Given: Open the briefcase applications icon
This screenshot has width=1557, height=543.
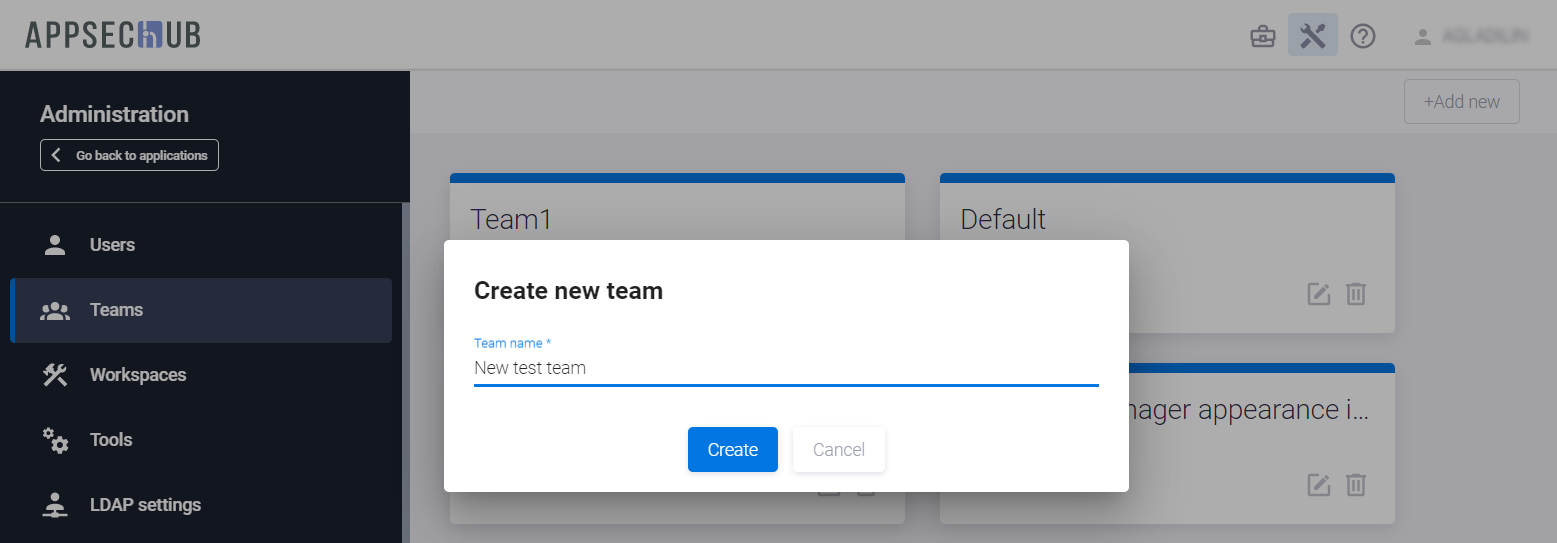Looking at the screenshot, I should tap(1263, 36).
